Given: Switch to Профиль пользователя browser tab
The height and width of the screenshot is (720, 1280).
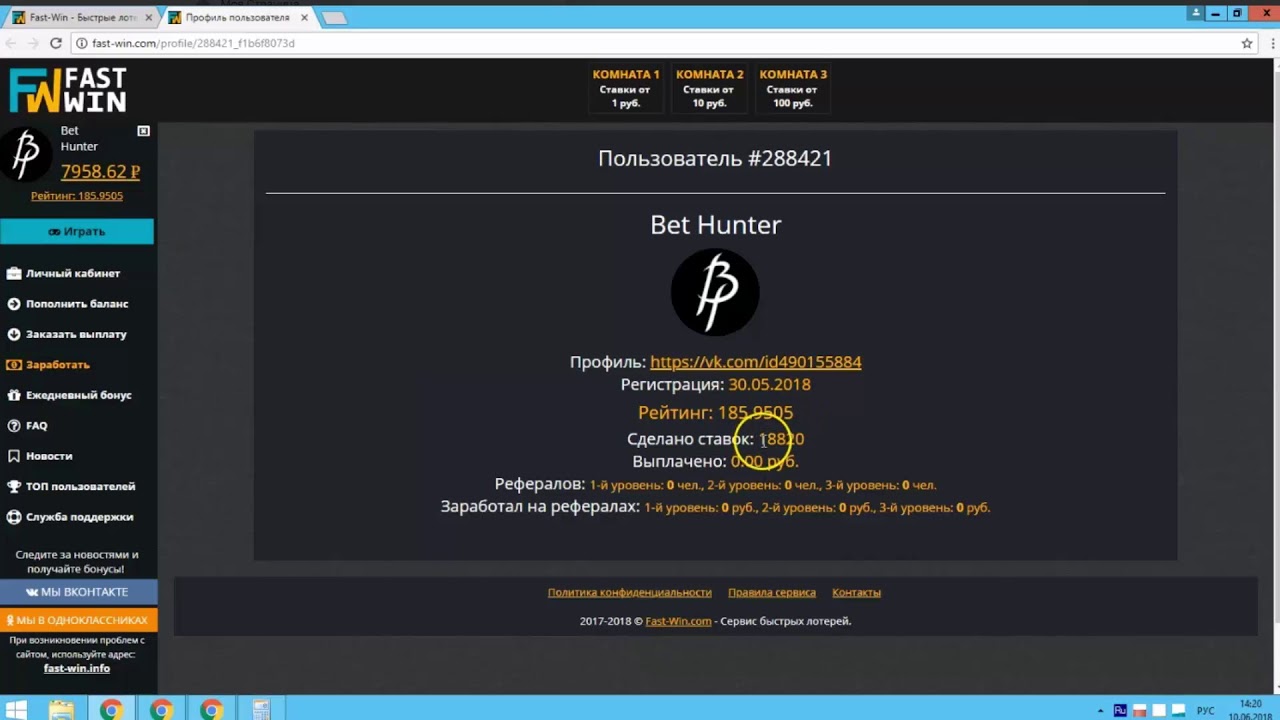Looking at the screenshot, I should tap(236, 17).
